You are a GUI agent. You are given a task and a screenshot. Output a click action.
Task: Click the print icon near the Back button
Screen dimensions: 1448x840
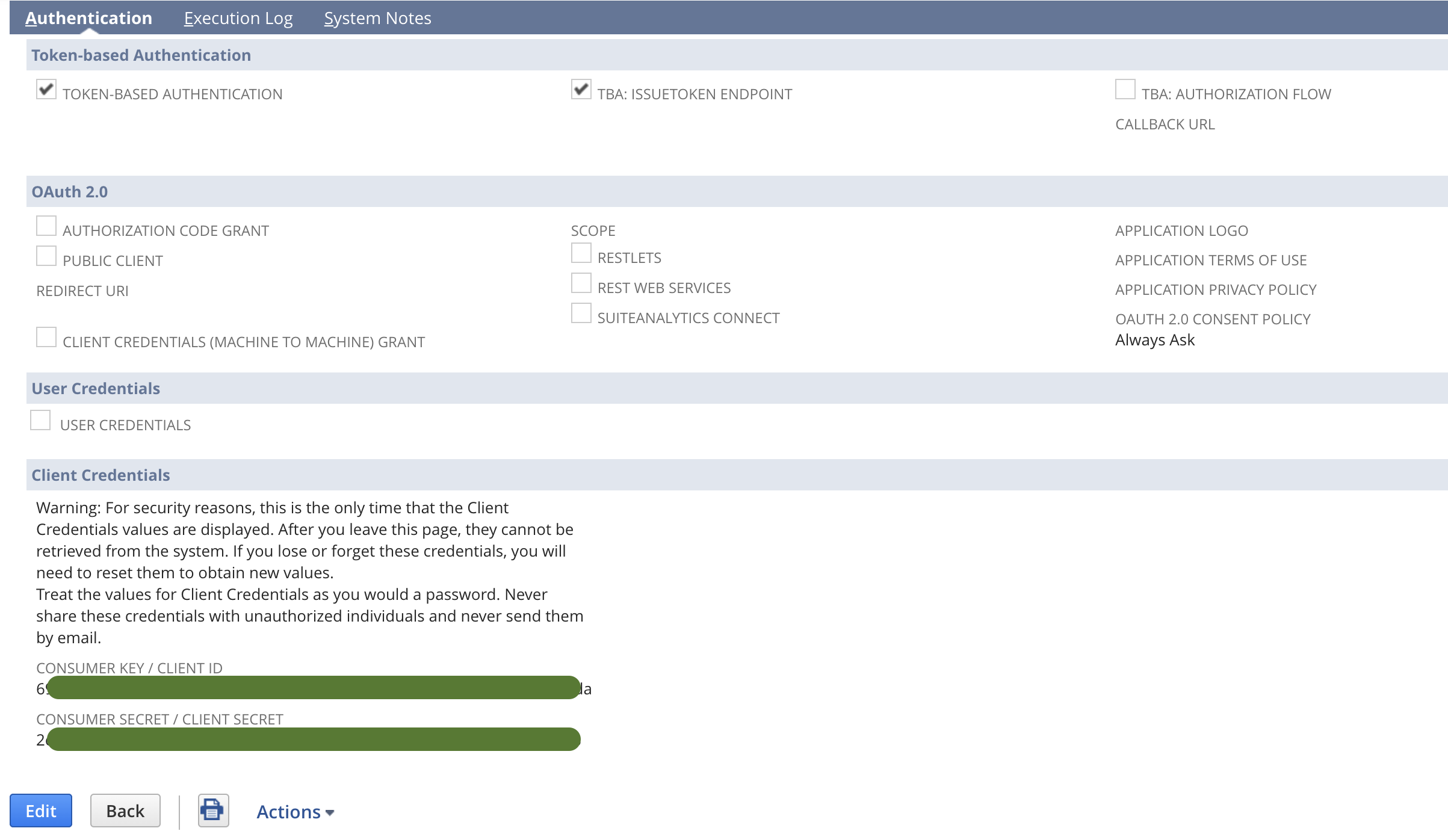pyautogui.click(x=213, y=810)
